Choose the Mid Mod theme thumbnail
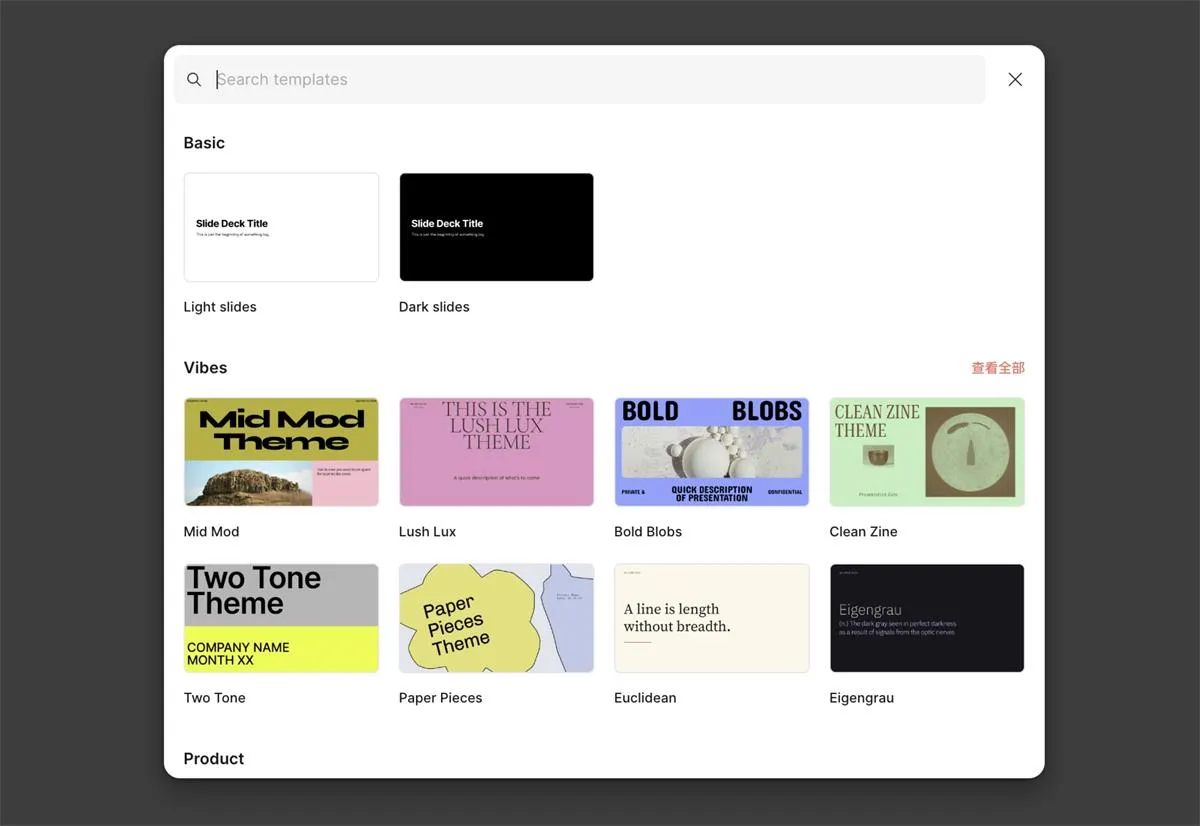Screen dimensions: 1200x826 pos(281,452)
